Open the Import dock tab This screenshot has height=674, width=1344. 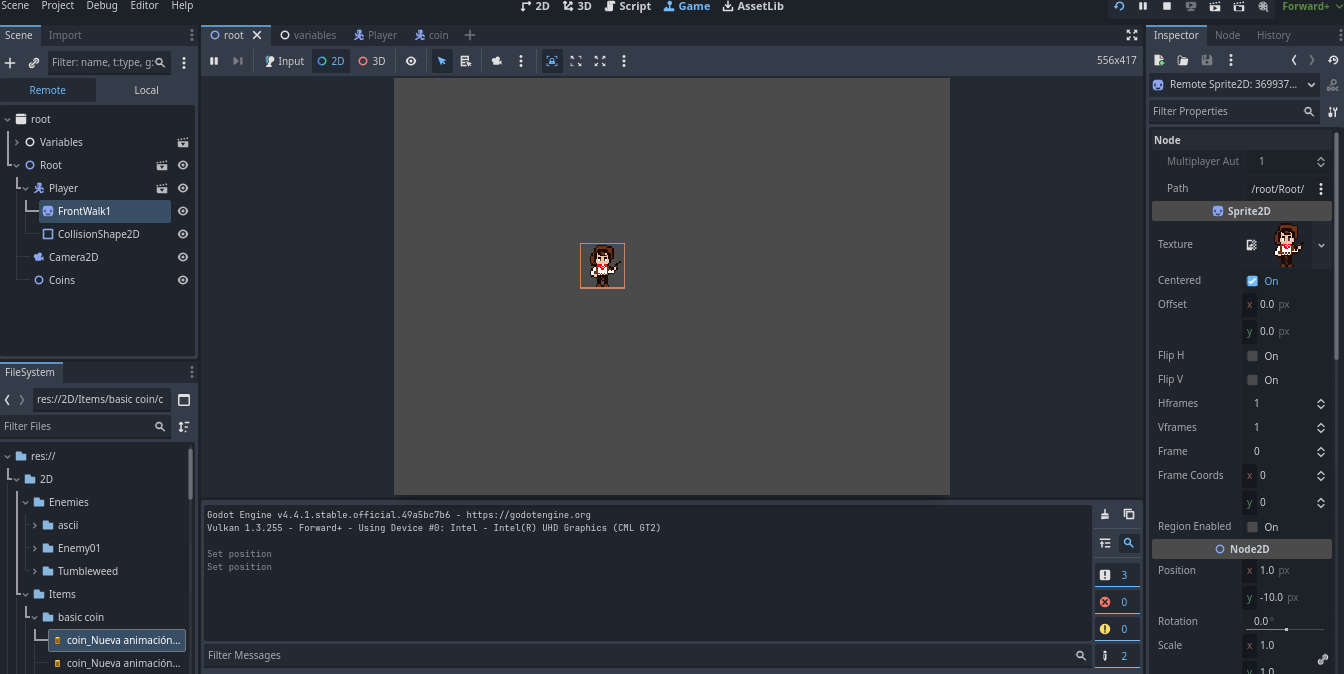click(x=65, y=35)
